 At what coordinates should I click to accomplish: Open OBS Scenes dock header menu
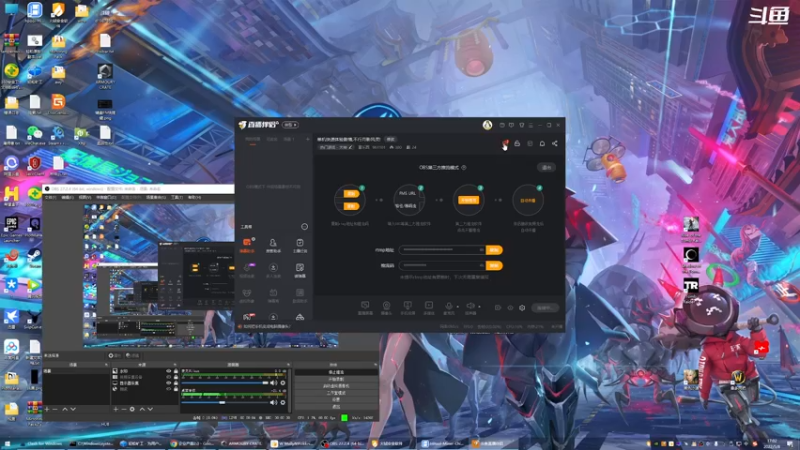point(106,365)
